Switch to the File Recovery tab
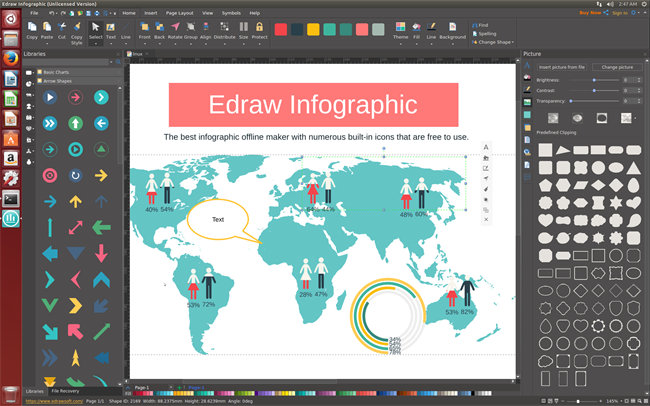The width and height of the screenshot is (650, 406). point(66,390)
